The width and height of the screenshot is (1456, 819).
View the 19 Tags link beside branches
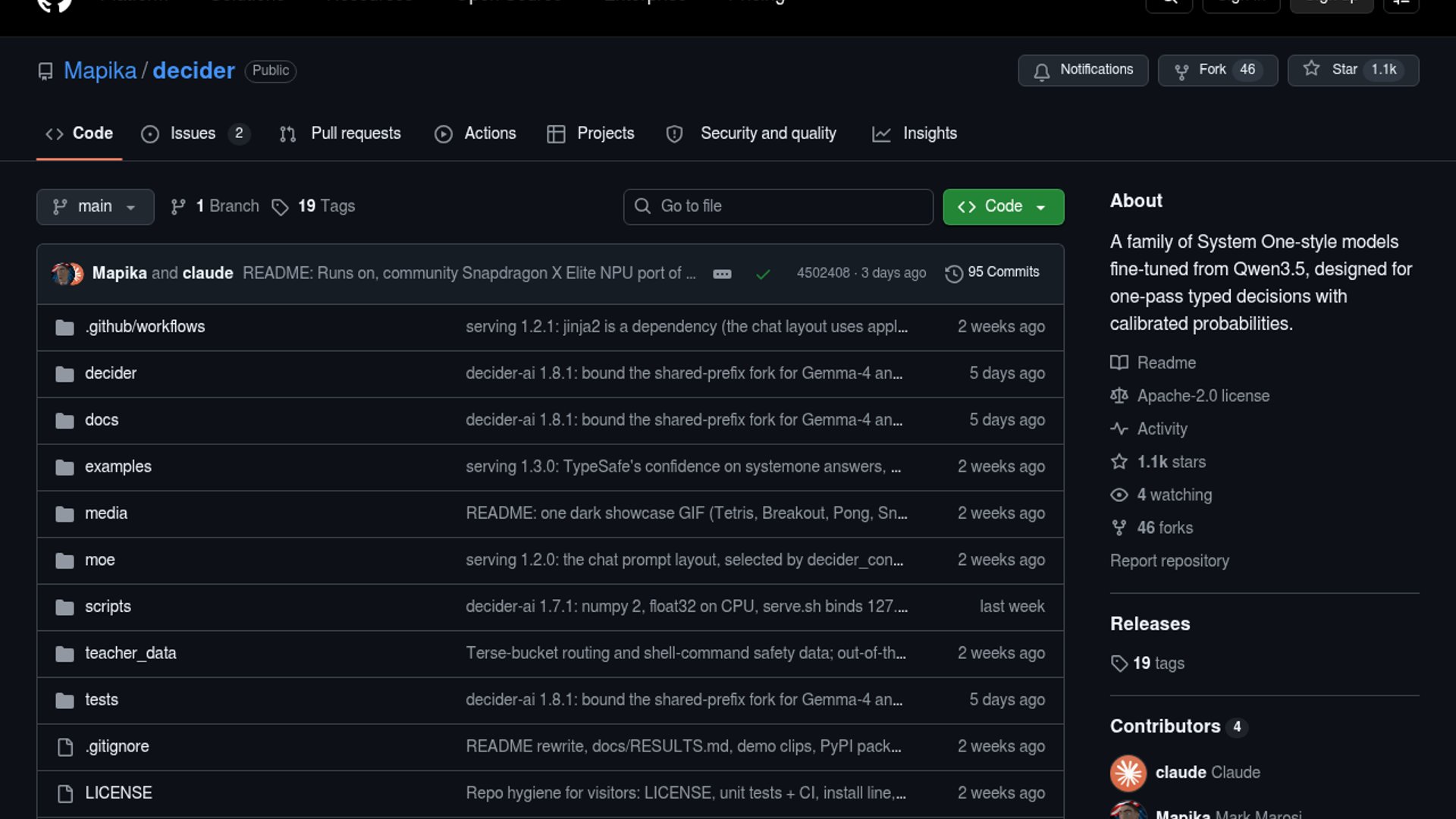314,206
